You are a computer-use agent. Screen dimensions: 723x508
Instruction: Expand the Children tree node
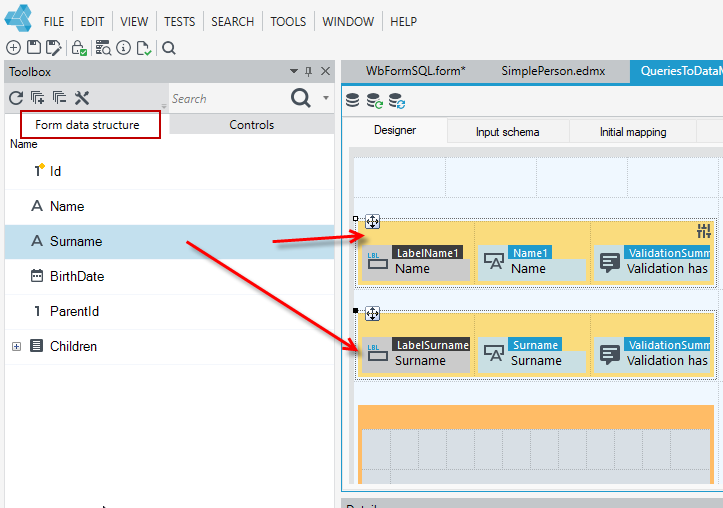17,346
